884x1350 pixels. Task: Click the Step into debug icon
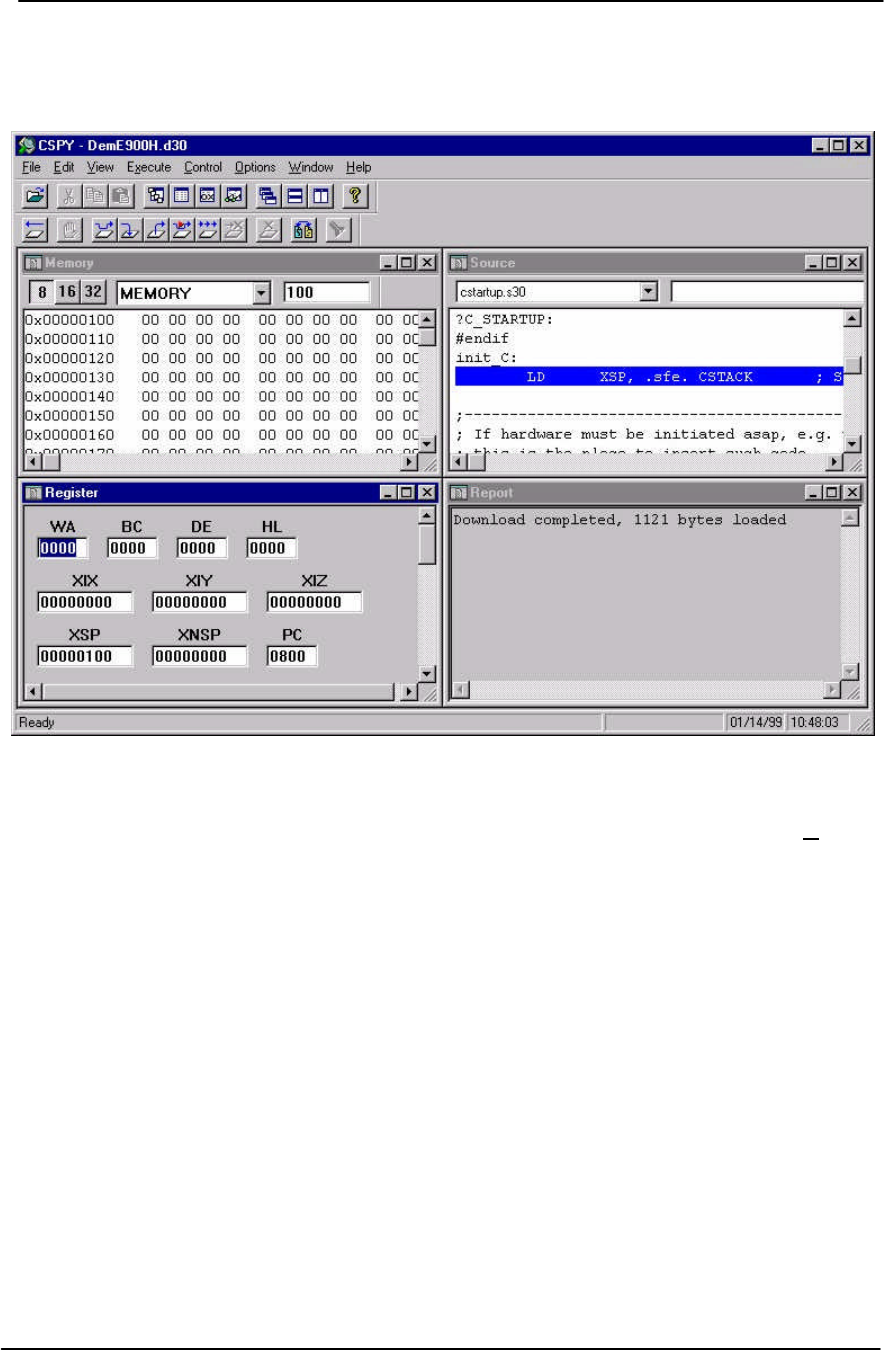129,230
